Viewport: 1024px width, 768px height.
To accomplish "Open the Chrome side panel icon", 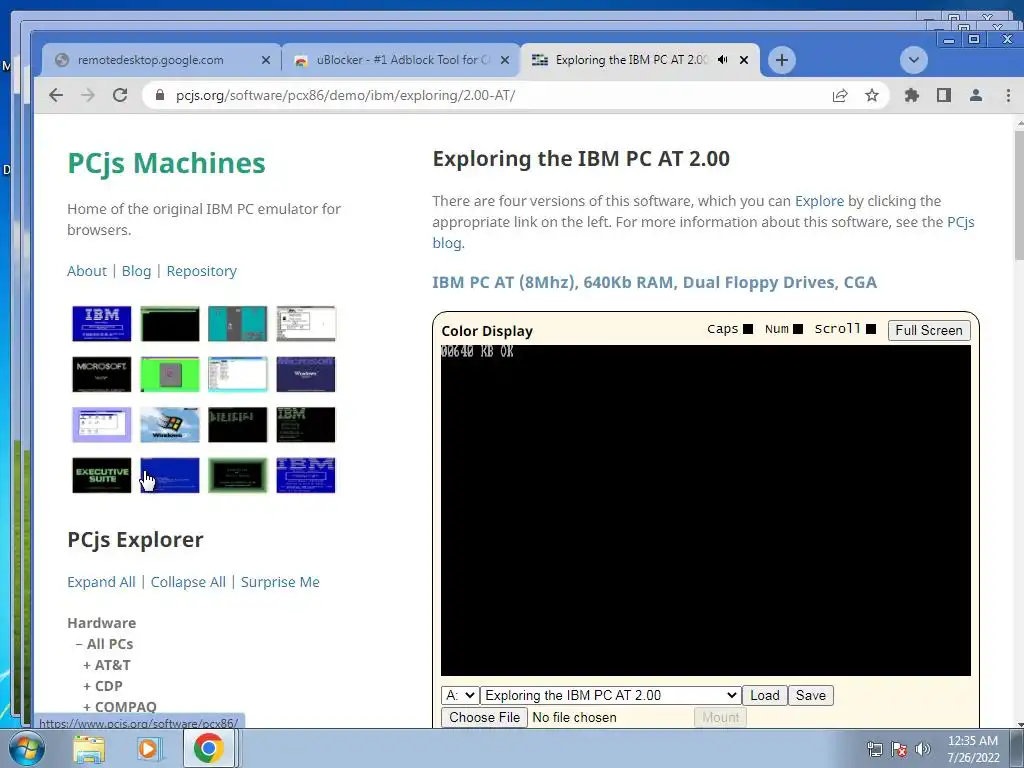I will coord(944,95).
